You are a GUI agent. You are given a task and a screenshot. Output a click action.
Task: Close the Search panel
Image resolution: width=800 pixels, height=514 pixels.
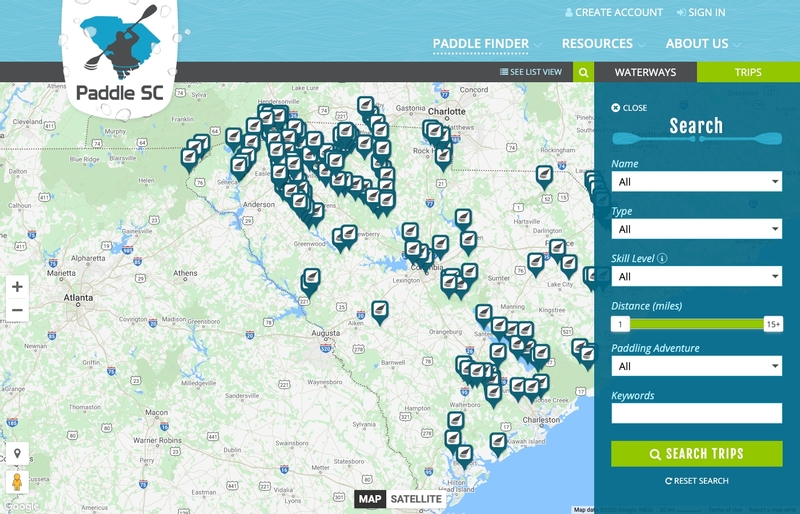[629, 108]
